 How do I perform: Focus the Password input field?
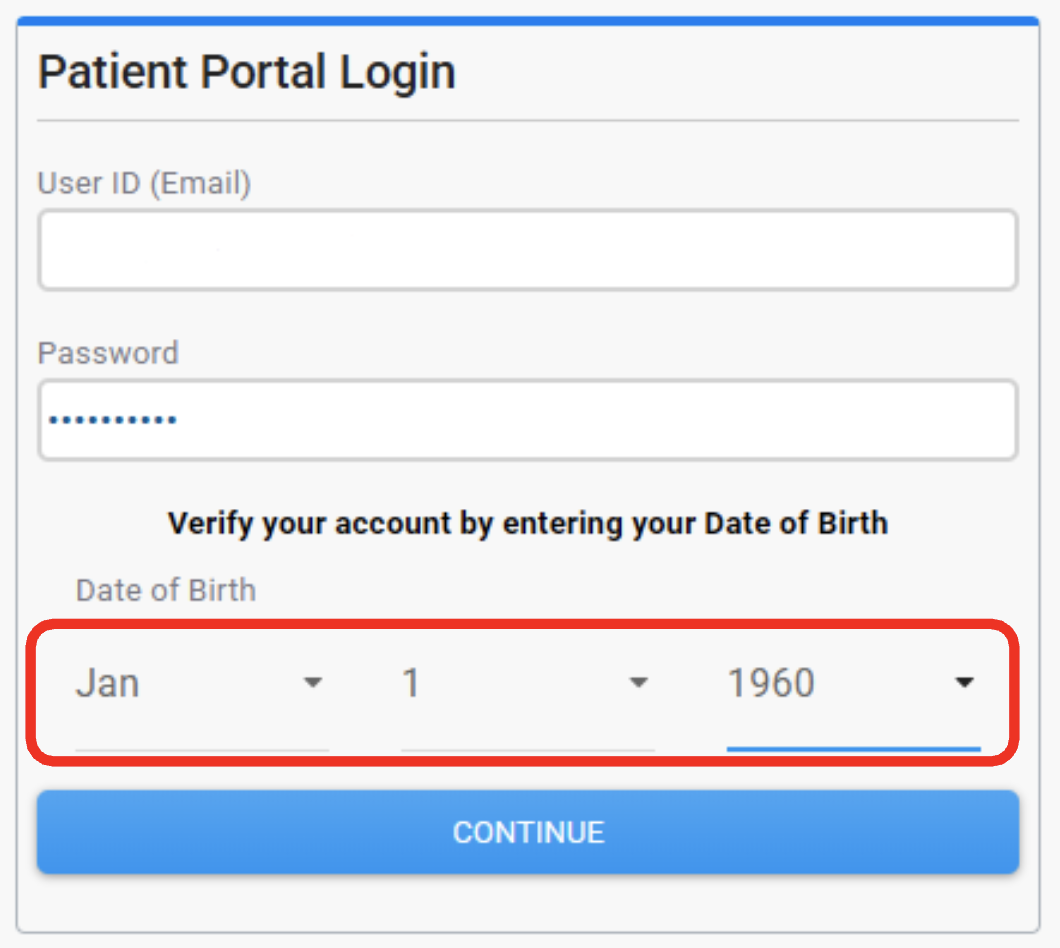528,420
